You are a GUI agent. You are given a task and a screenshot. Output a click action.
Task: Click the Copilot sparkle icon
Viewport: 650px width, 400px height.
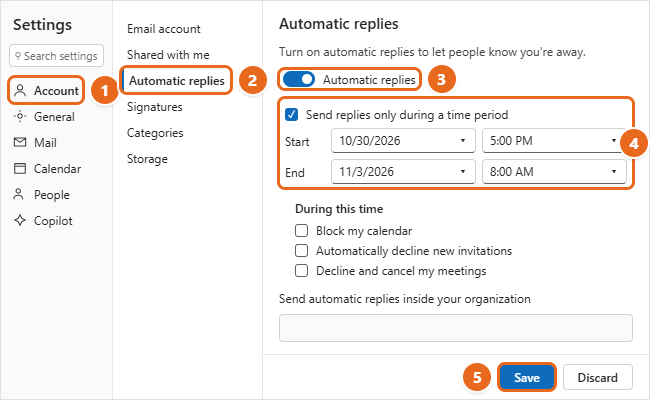[x=19, y=221]
